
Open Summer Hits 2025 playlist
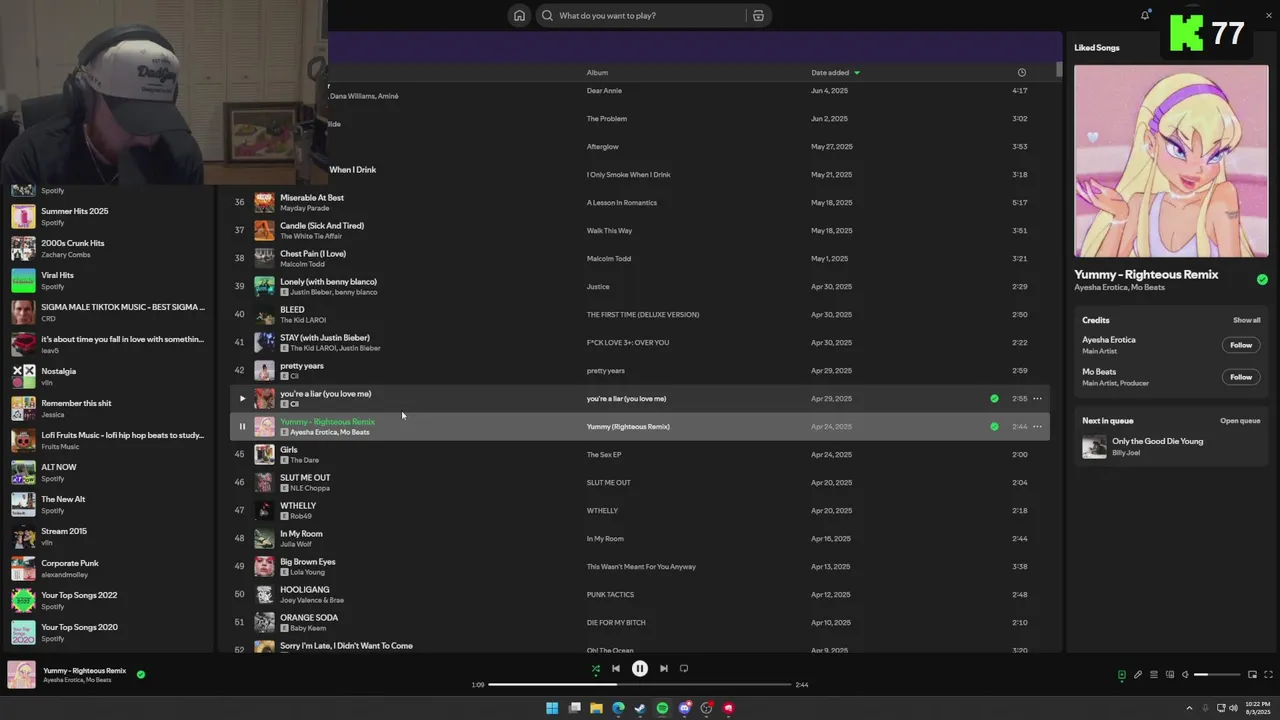pos(108,216)
